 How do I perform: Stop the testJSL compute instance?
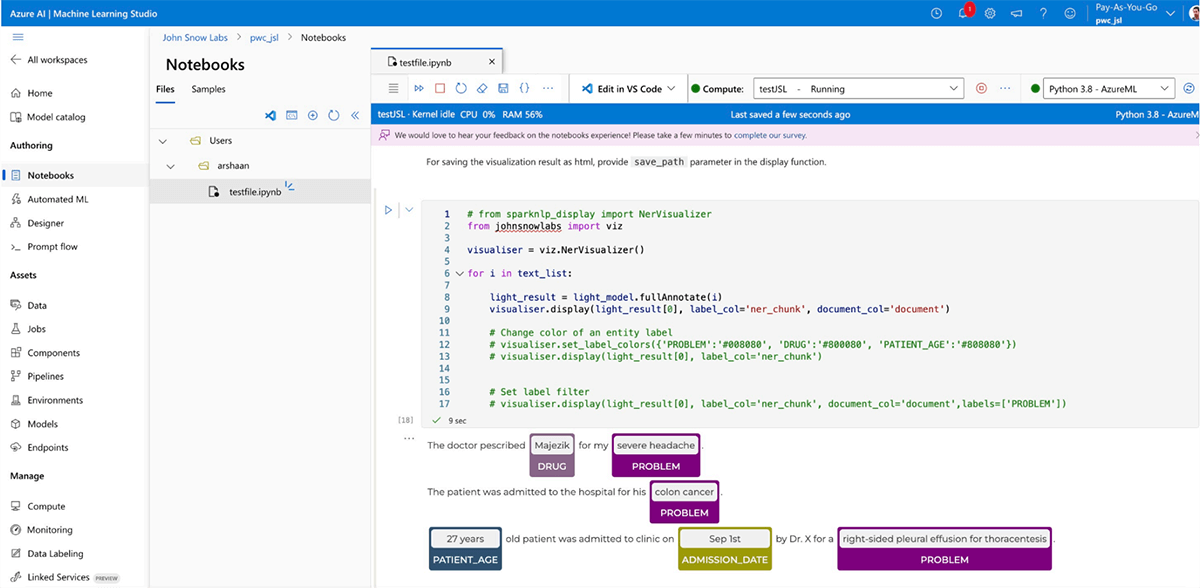click(x=981, y=88)
